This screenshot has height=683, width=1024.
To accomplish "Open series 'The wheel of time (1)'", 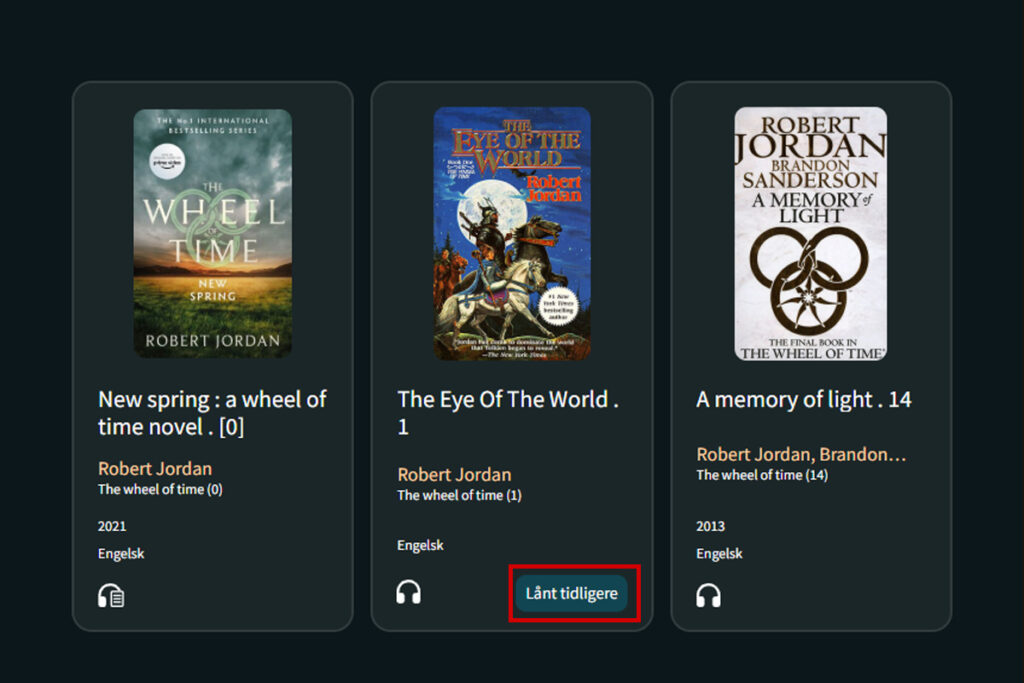I will [x=459, y=495].
